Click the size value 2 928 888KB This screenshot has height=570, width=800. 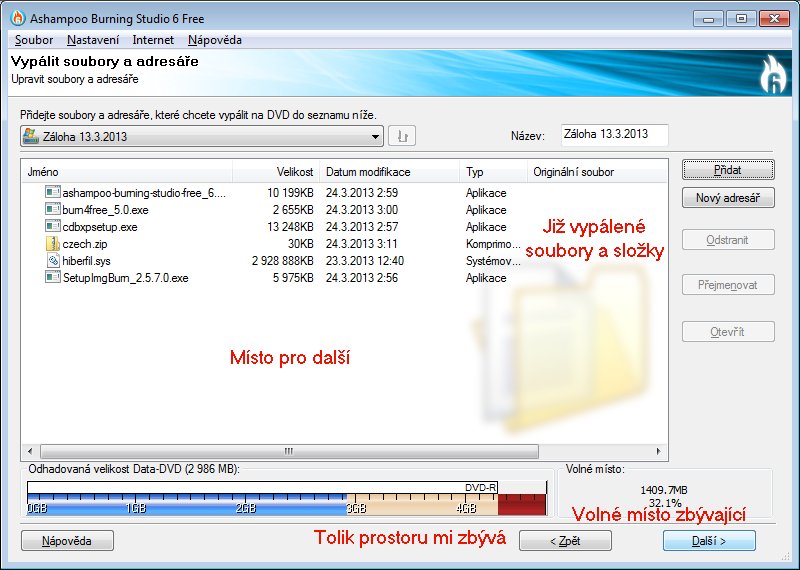click(x=283, y=261)
